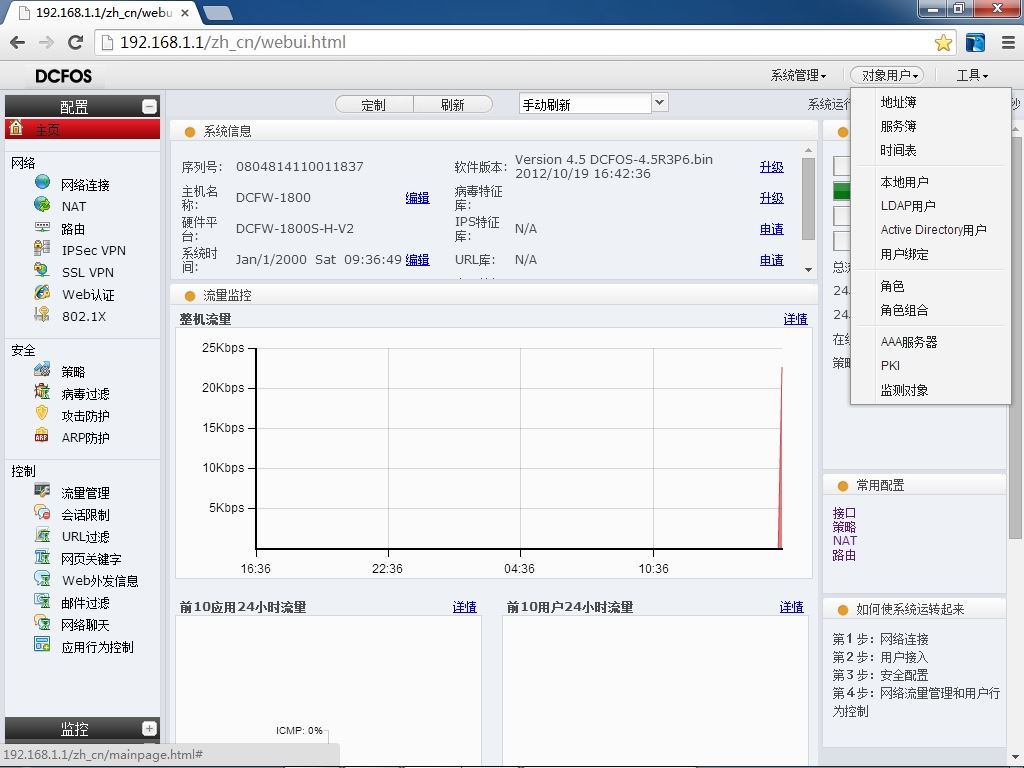
Task: Select the 应用行为控制 icon
Action: point(42,645)
